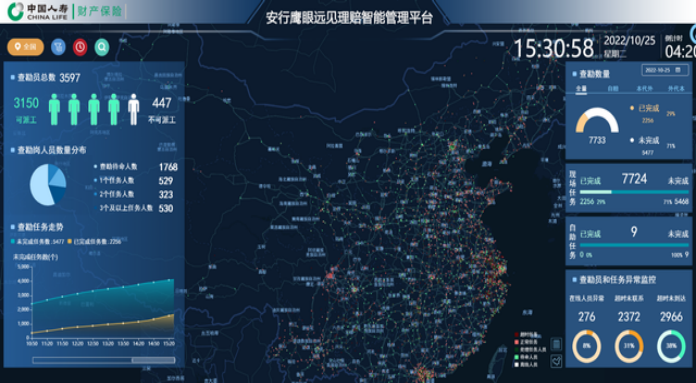Screen dimensions: 696x383
Task: Click the red clock icon button
Action: click(x=80, y=47)
